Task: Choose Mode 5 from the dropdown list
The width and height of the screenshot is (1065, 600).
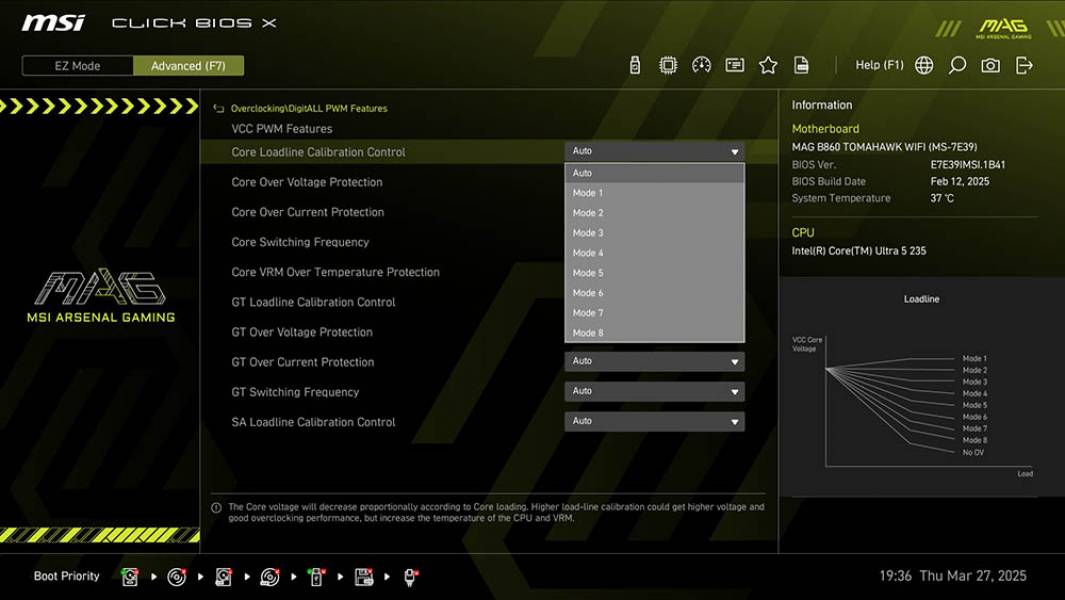Action: 654,273
